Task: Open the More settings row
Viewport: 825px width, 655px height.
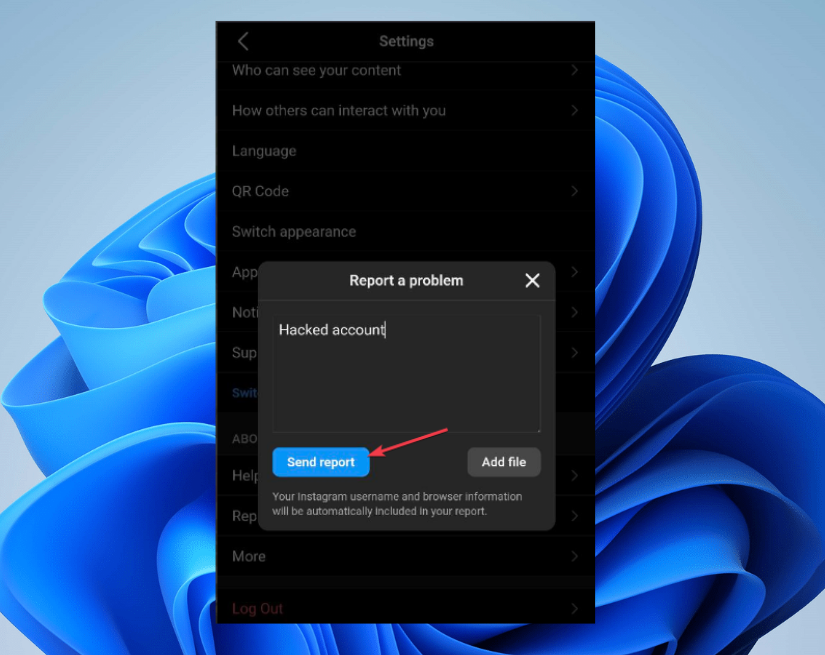Action: (x=405, y=556)
